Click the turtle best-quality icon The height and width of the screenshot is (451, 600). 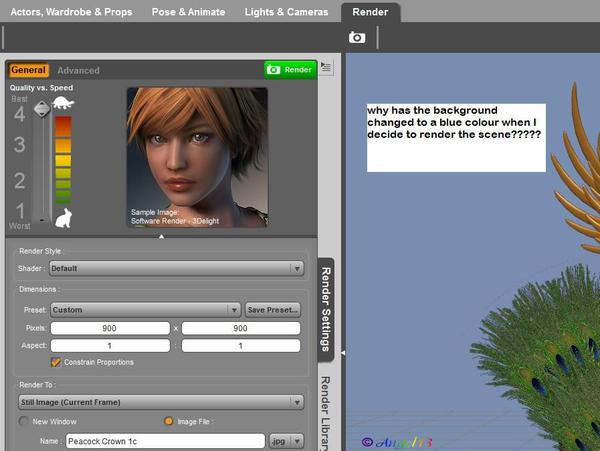click(x=63, y=103)
